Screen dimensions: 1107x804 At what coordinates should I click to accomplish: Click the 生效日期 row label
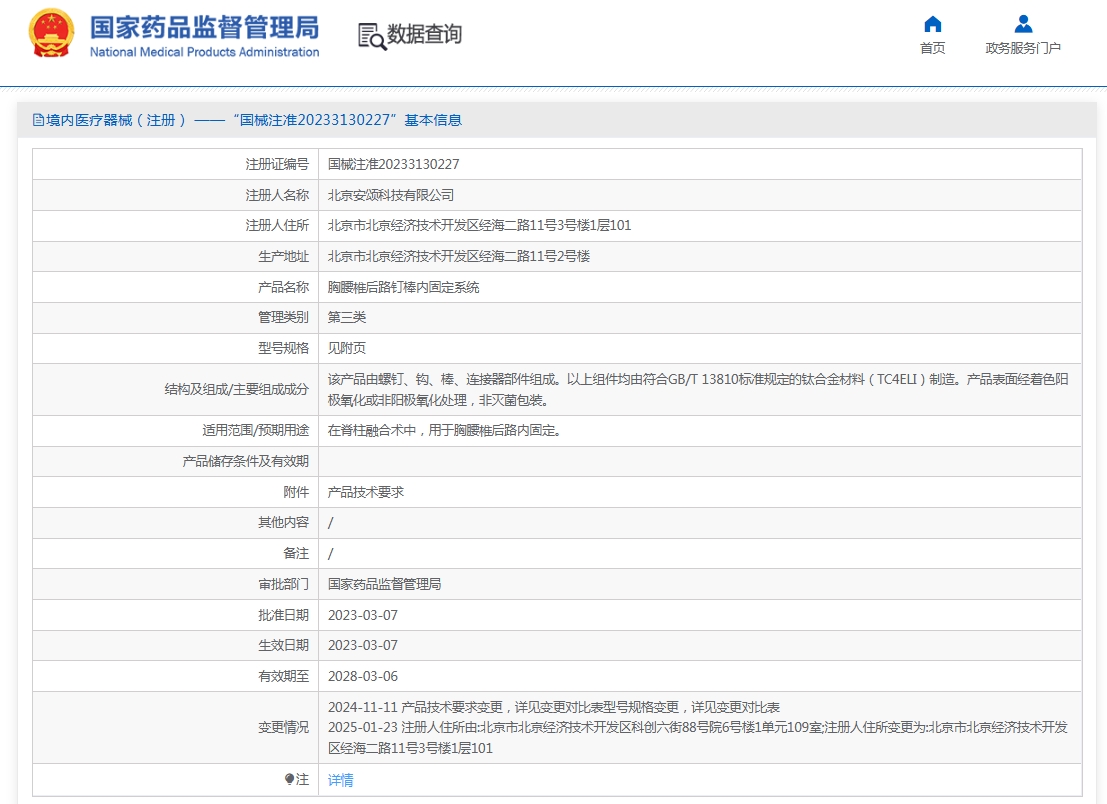[x=283, y=645]
